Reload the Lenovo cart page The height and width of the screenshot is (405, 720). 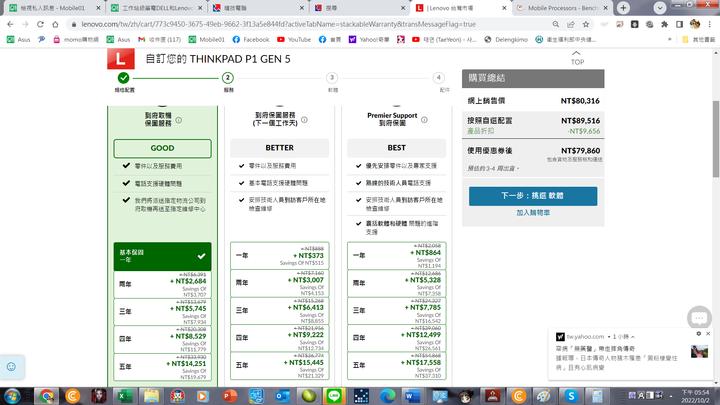(x=40, y=24)
